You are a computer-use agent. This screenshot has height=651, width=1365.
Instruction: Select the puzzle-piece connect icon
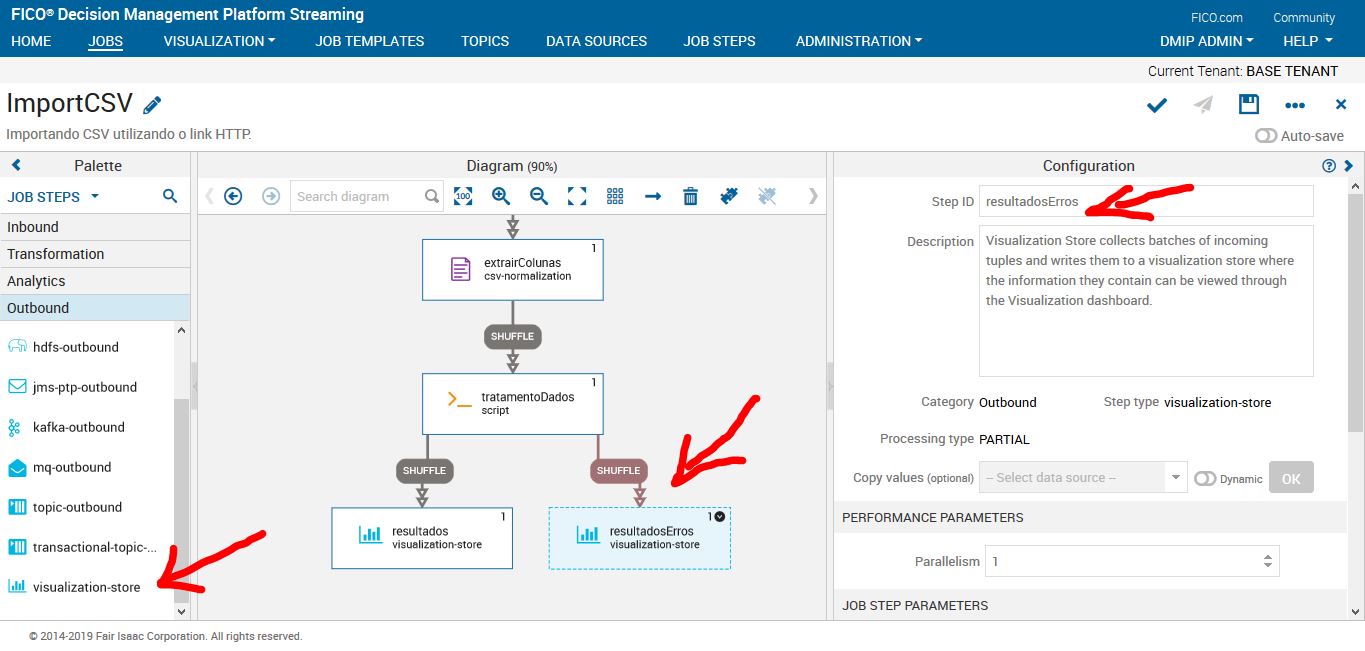pyautogui.click(x=728, y=196)
